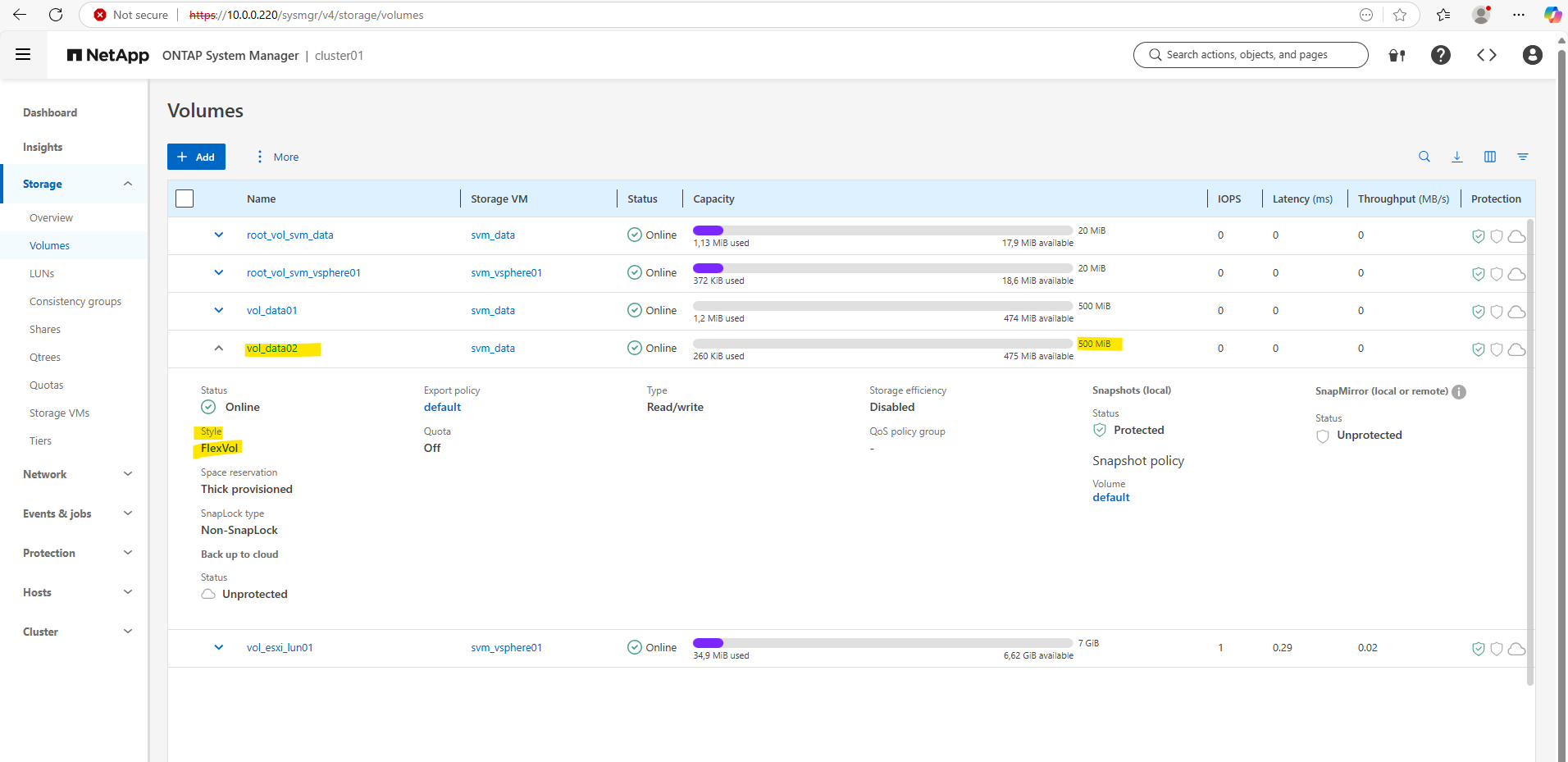Expand the Hosts menu section
The width and height of the screenshot is (1568, 762).
point(128,592)
